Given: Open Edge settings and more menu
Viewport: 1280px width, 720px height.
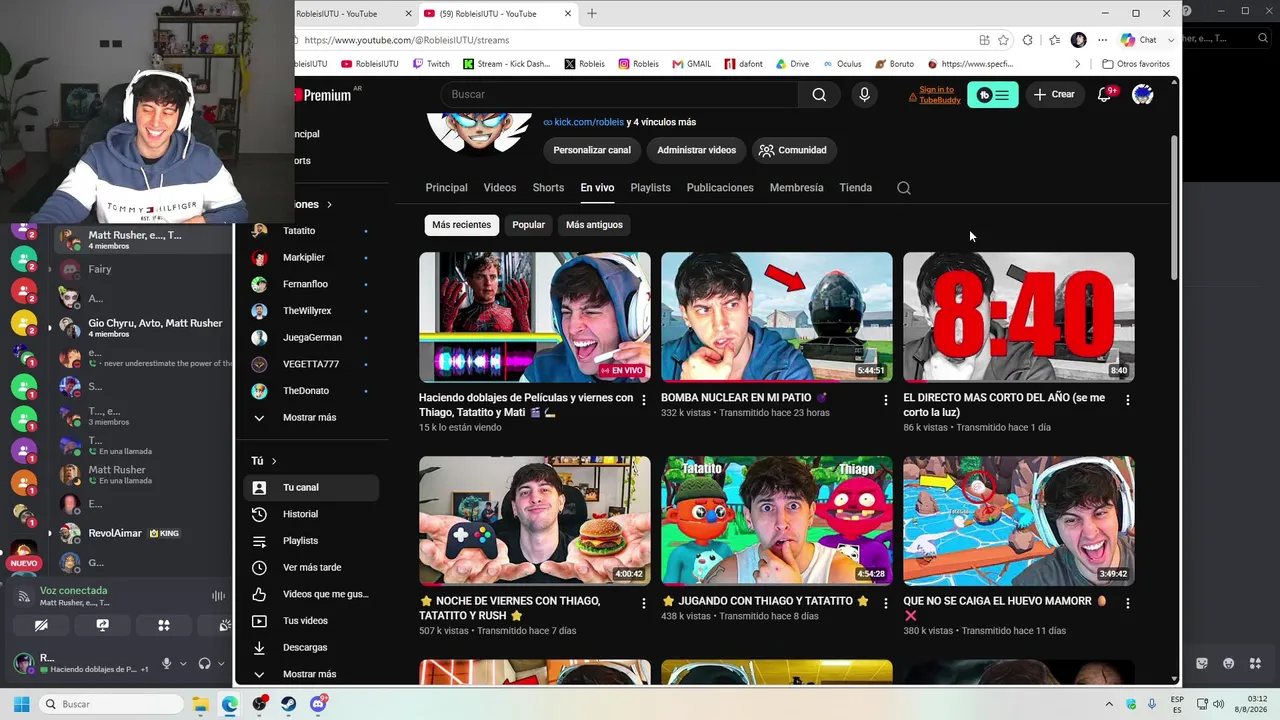Looking at the screenshot, I should (1102, 40).
